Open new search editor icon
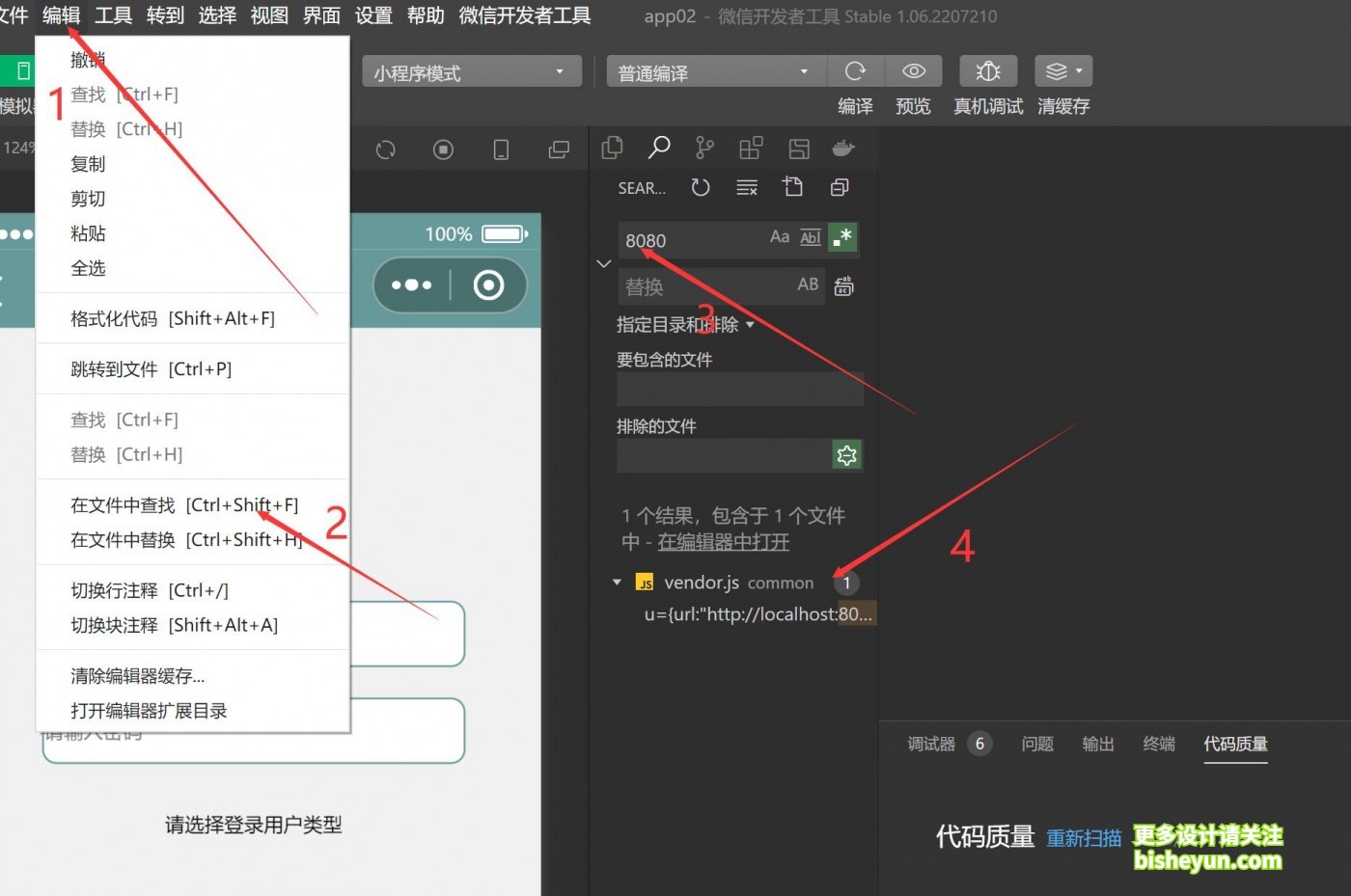The image size is (1351, 896). (793, 186)
